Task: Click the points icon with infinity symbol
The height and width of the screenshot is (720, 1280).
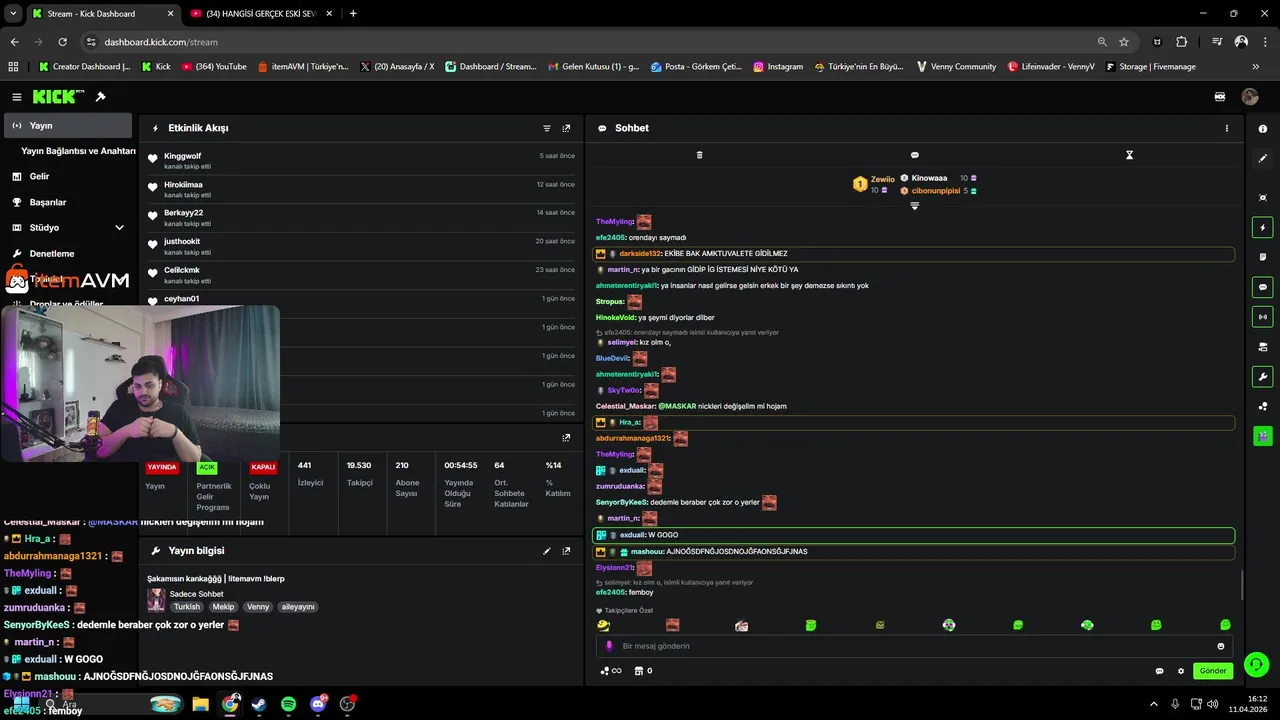Action: [610, 671]
